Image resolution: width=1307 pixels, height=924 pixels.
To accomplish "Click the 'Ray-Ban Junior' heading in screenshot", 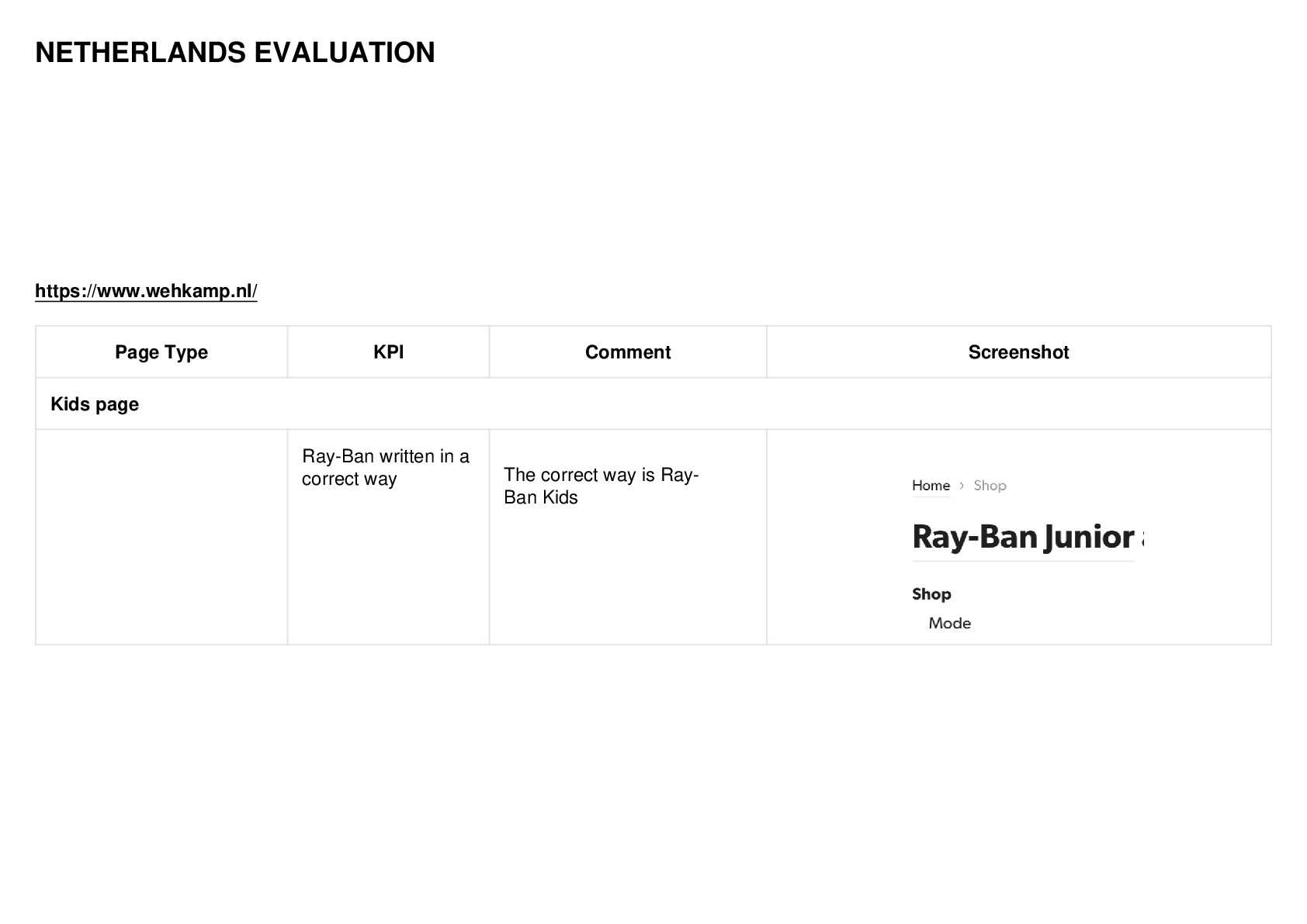I will [1023, 537].
